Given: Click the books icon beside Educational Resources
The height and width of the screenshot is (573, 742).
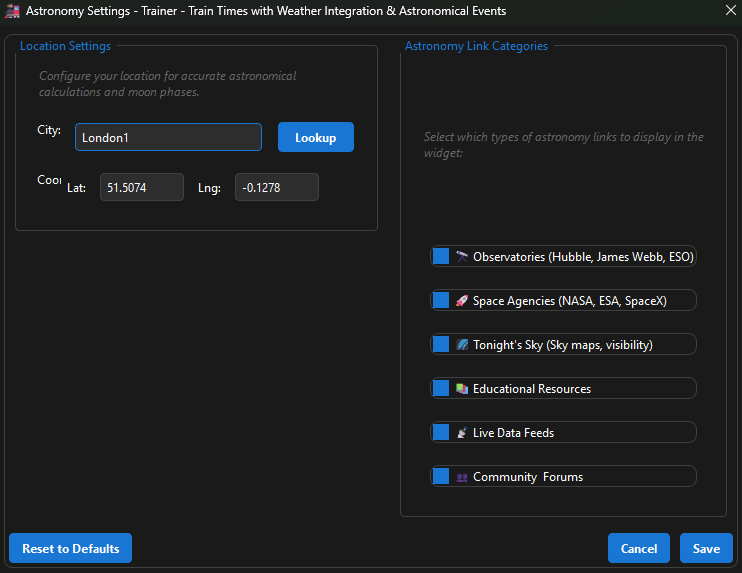Looking at the screenshot, I should 461,389.
